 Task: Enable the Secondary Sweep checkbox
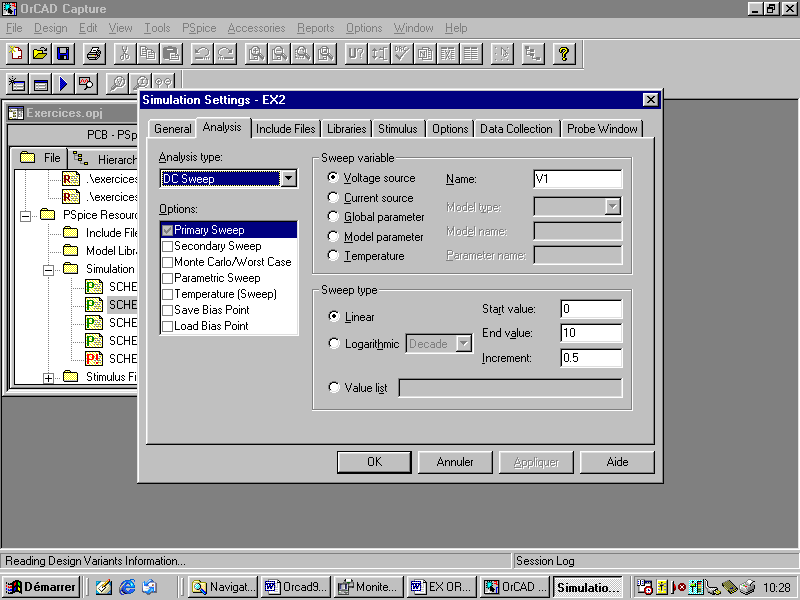[x=167, y=246]
